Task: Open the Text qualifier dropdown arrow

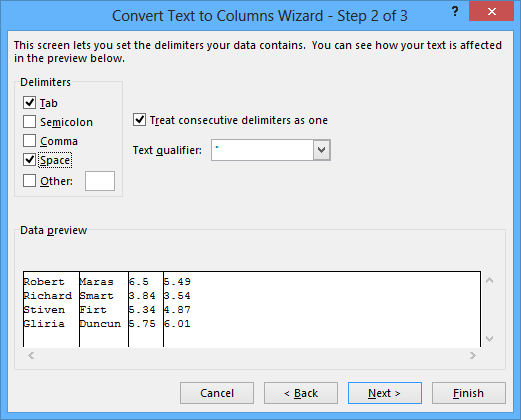Action: [x=321, y=150]
